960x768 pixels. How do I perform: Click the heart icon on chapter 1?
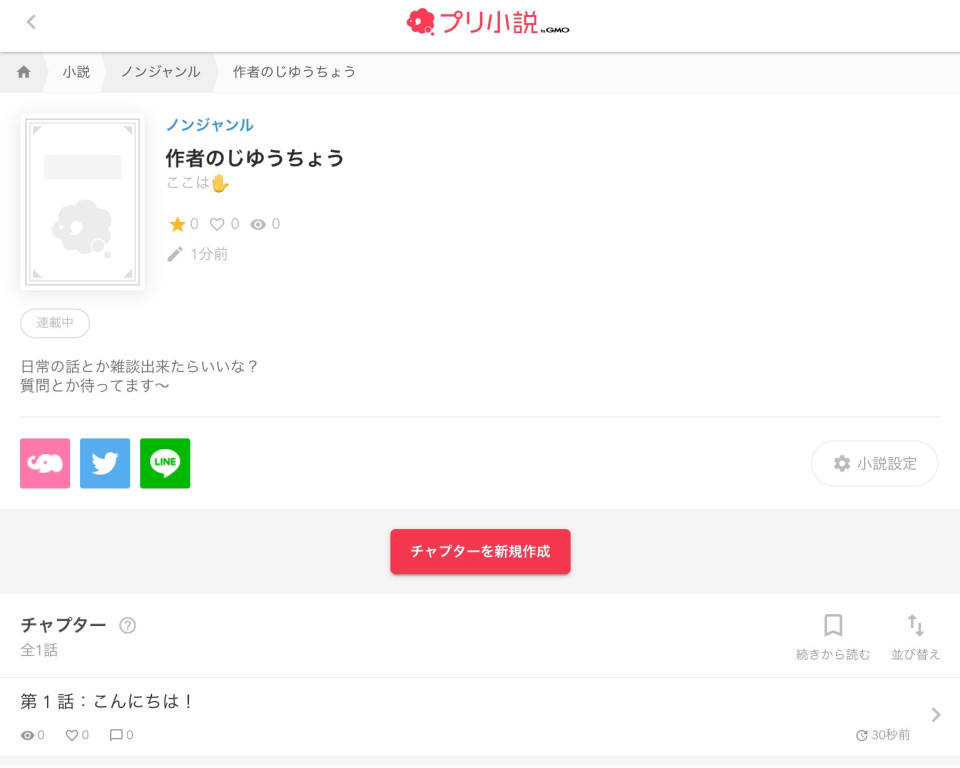click(x=72, y=735)
